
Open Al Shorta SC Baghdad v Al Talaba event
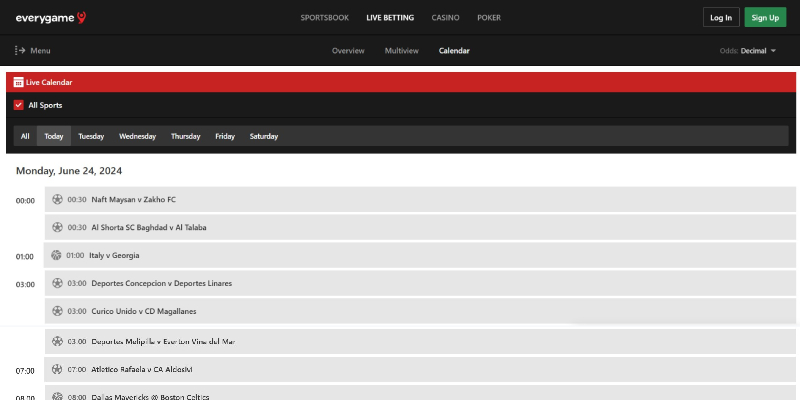coord(420,227)
